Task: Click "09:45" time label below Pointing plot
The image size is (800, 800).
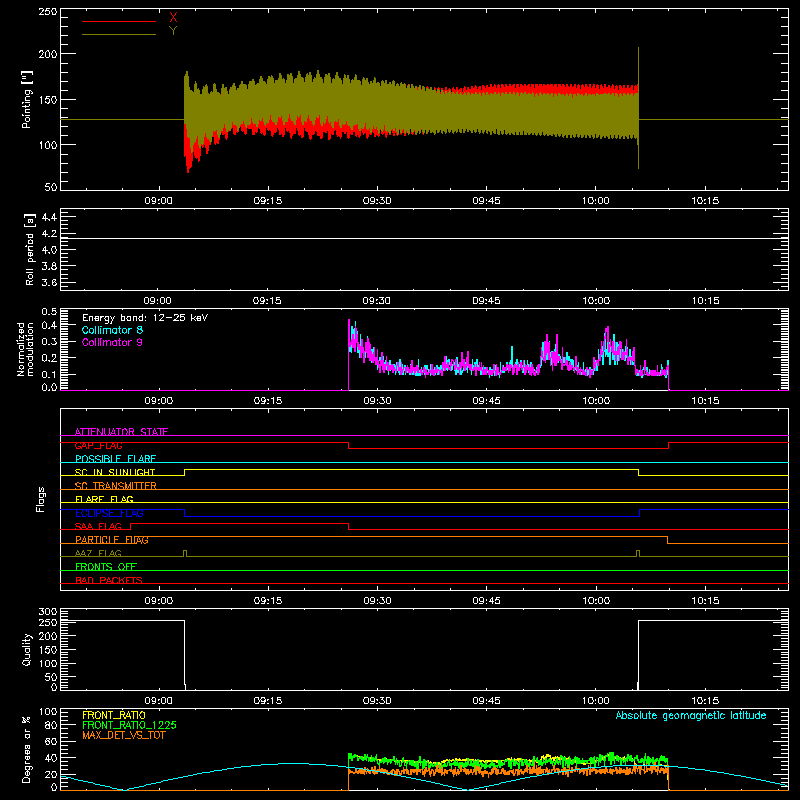Action: (486, 201)
